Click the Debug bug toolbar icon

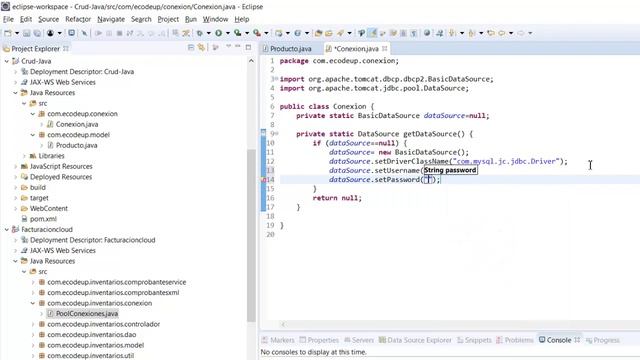200,33
